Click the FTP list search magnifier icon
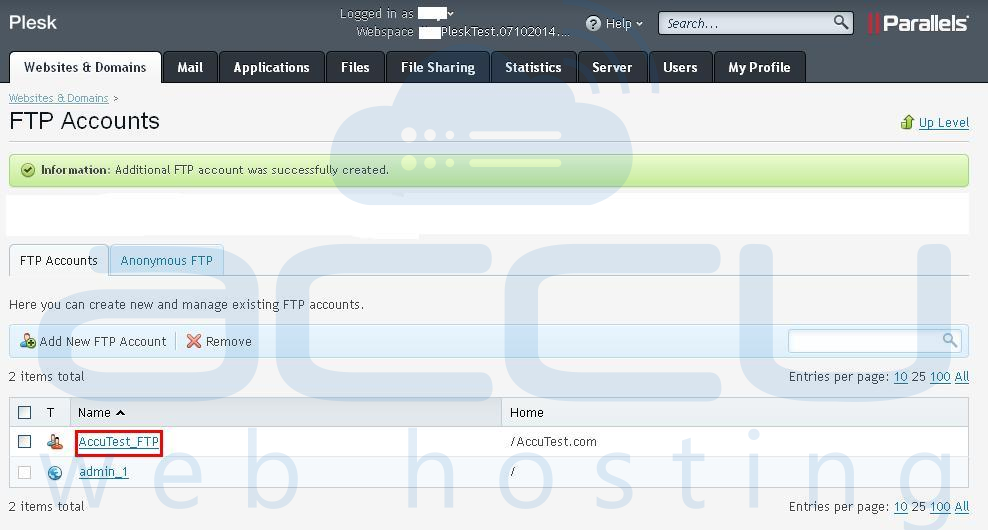Image resolution: width=988 pixels, height=530 pixels. tap(950, 340)
